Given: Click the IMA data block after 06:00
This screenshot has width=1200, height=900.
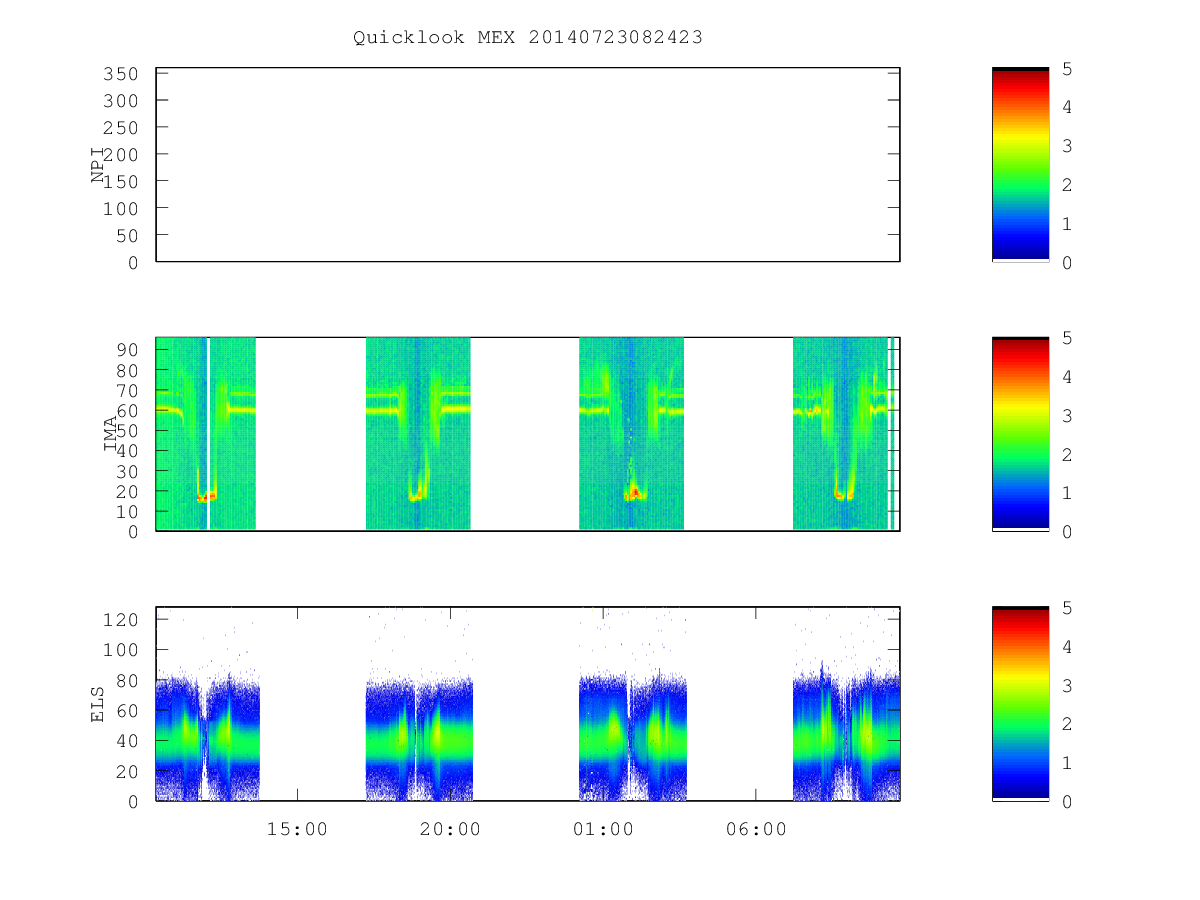Looking at the screenshot, I should [x=842, y=434].
